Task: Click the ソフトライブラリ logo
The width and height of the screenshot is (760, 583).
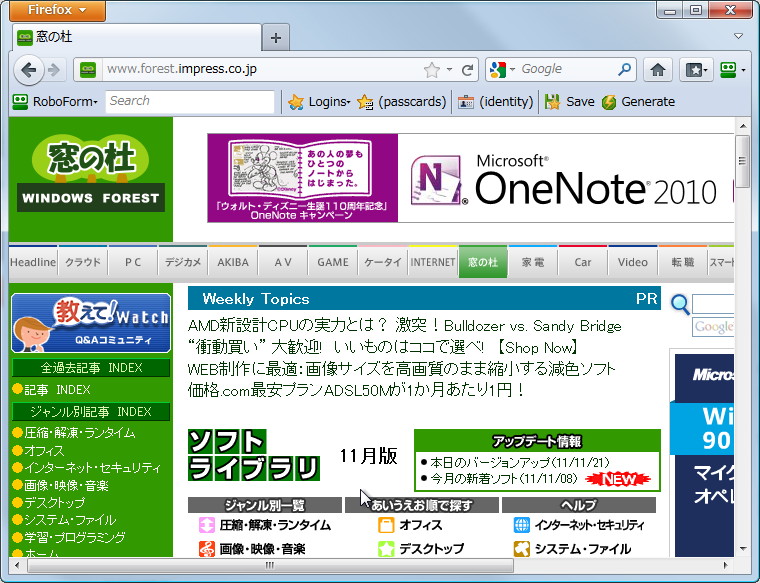Action: [253, 455]
